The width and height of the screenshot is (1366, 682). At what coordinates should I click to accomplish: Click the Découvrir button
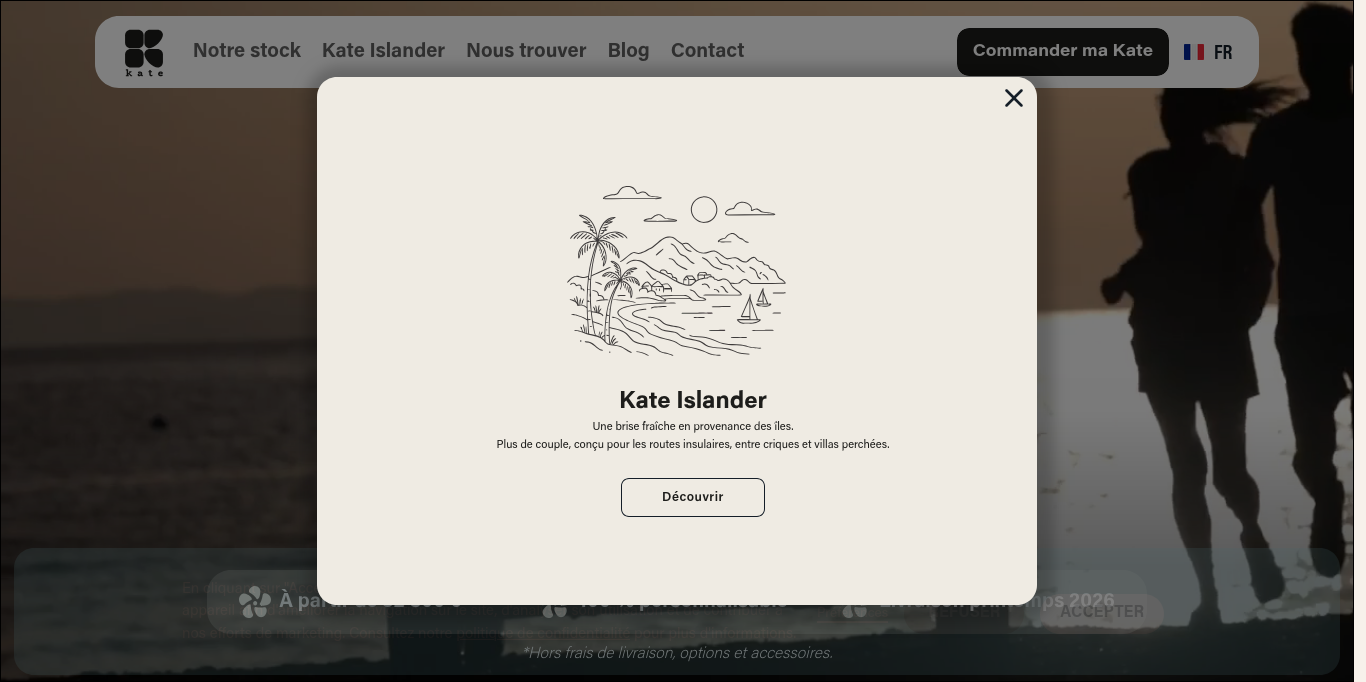692,497
